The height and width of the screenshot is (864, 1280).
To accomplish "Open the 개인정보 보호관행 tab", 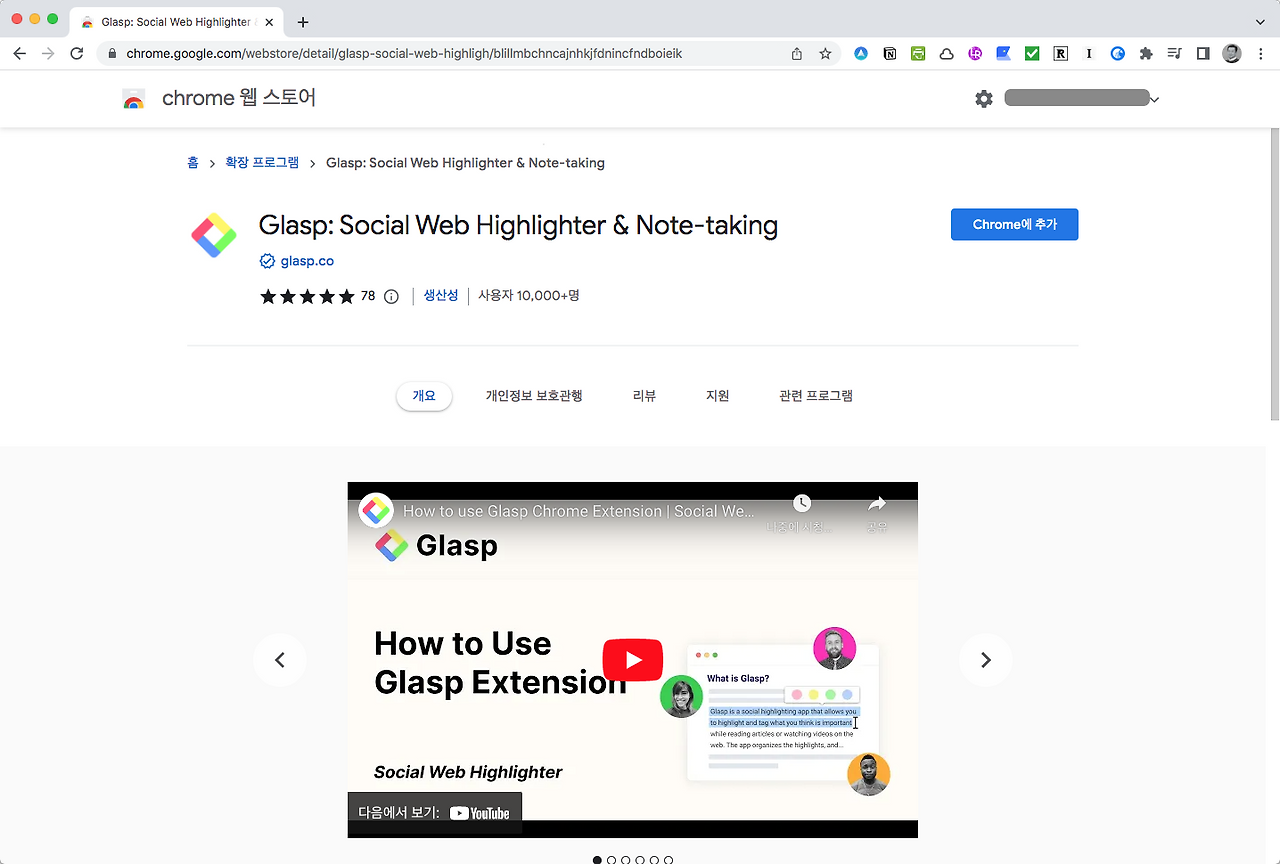I will (534, 396).
